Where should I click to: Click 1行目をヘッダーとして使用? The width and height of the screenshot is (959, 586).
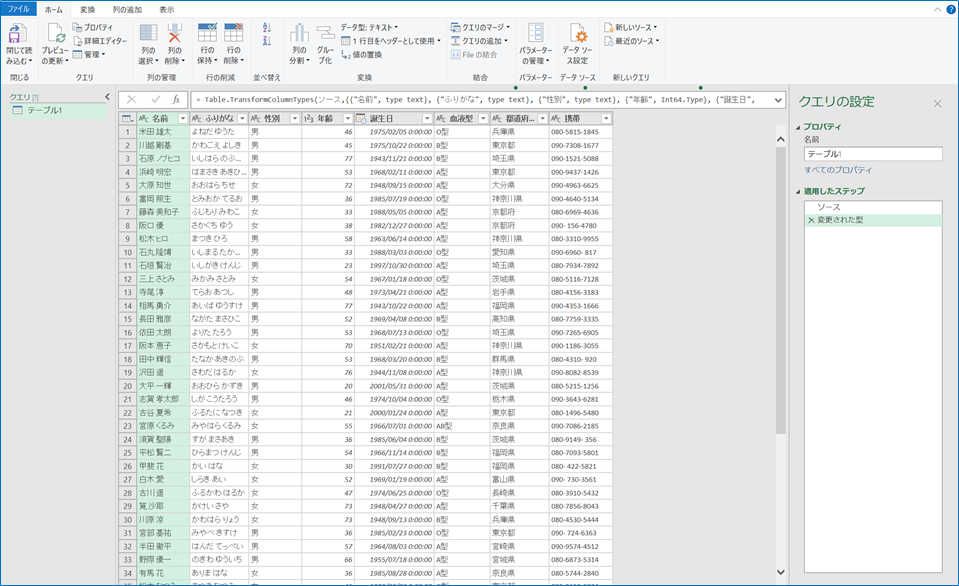click(391, 41)
